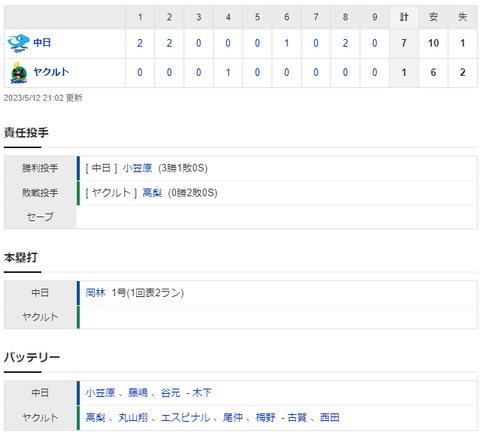Open losing pitcher 高梨 profile link
Screen dimensions: 480x436
[x=152, y=193]
